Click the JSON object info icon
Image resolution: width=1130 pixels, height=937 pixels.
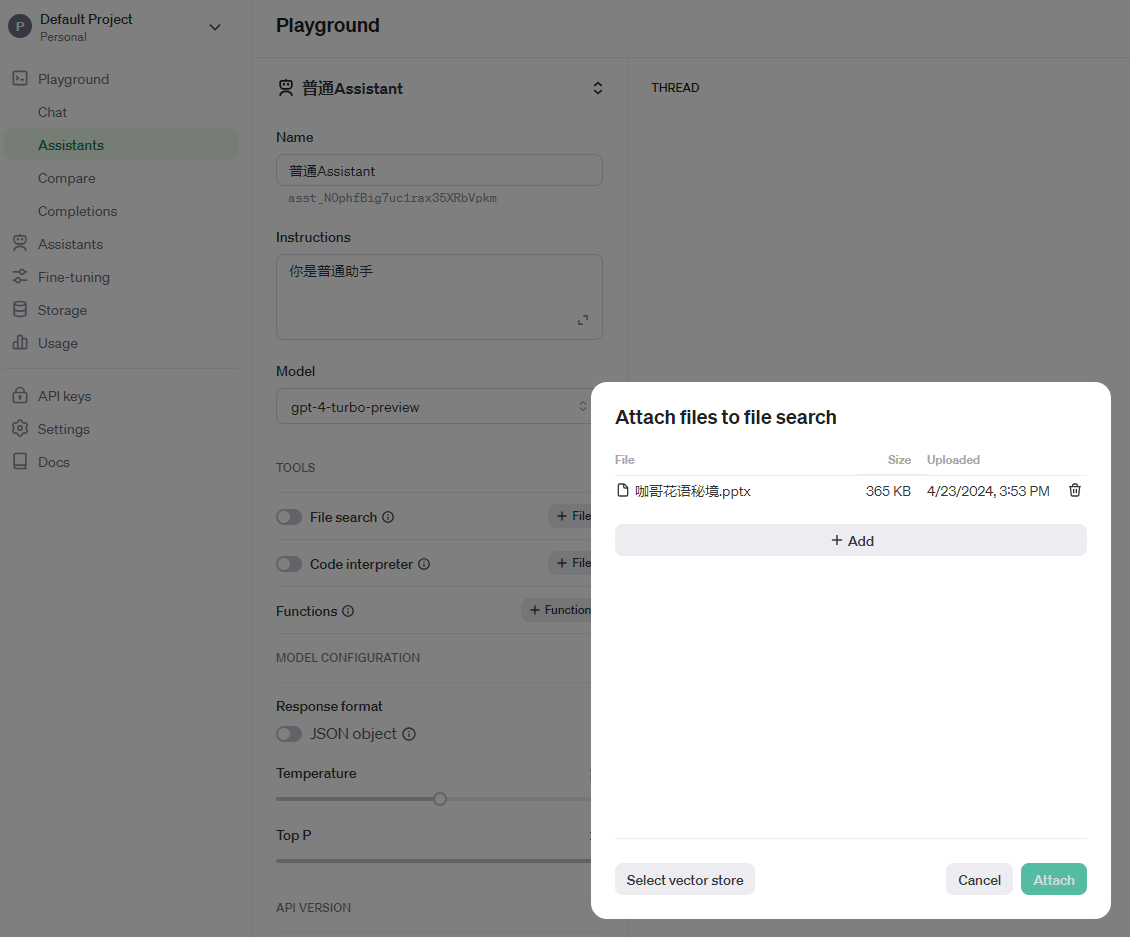[408, 734]
